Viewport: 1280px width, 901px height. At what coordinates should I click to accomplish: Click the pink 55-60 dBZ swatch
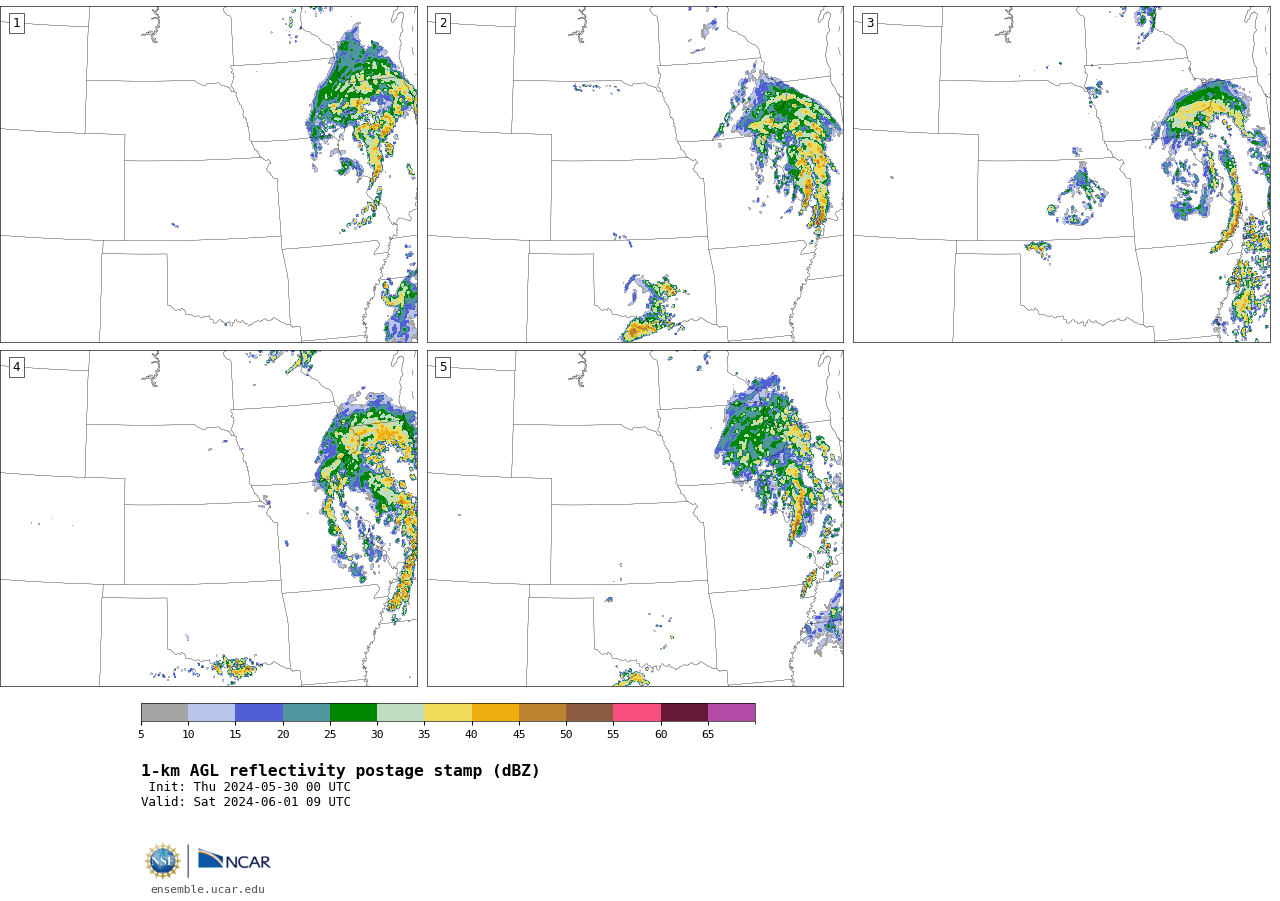637,713
